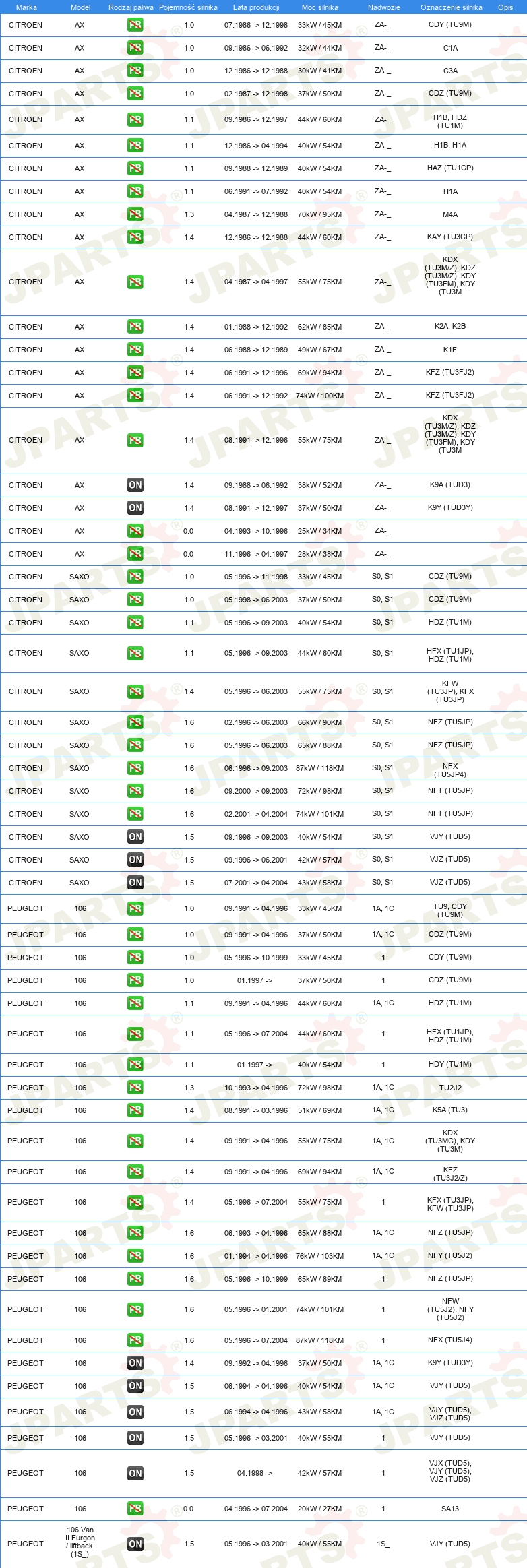Click production years 10.1993 -> 04.1996
Screen dimensions: 527x1568
tap(256, 1088)
